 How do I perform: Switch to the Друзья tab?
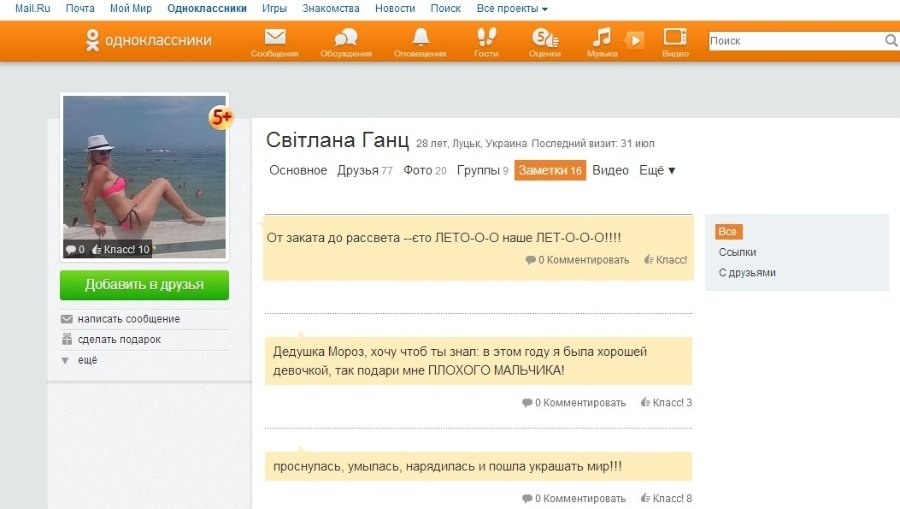tap(358, 171)
